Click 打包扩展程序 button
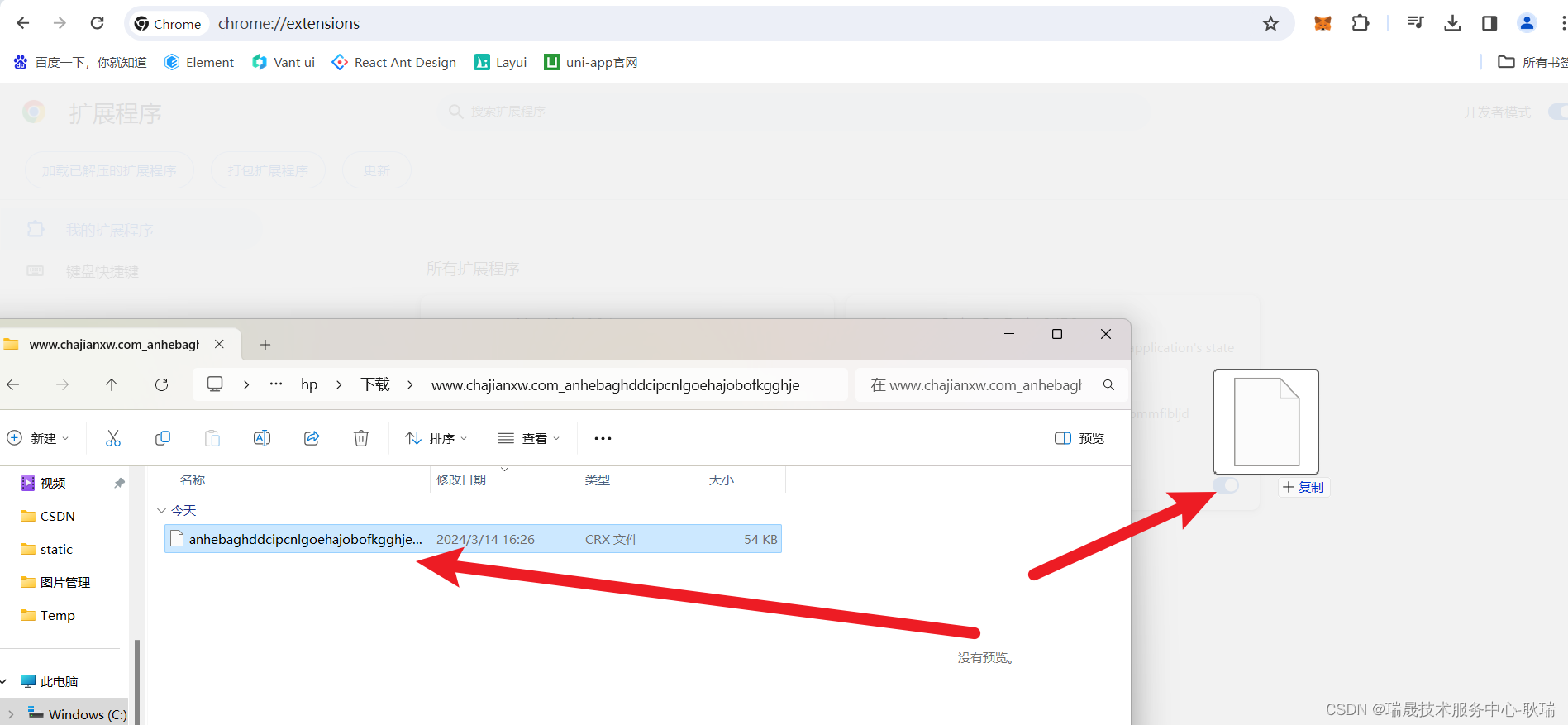The width and height of the screenshot is (1568, 725). pyautogui.click(x=268, y=170)
